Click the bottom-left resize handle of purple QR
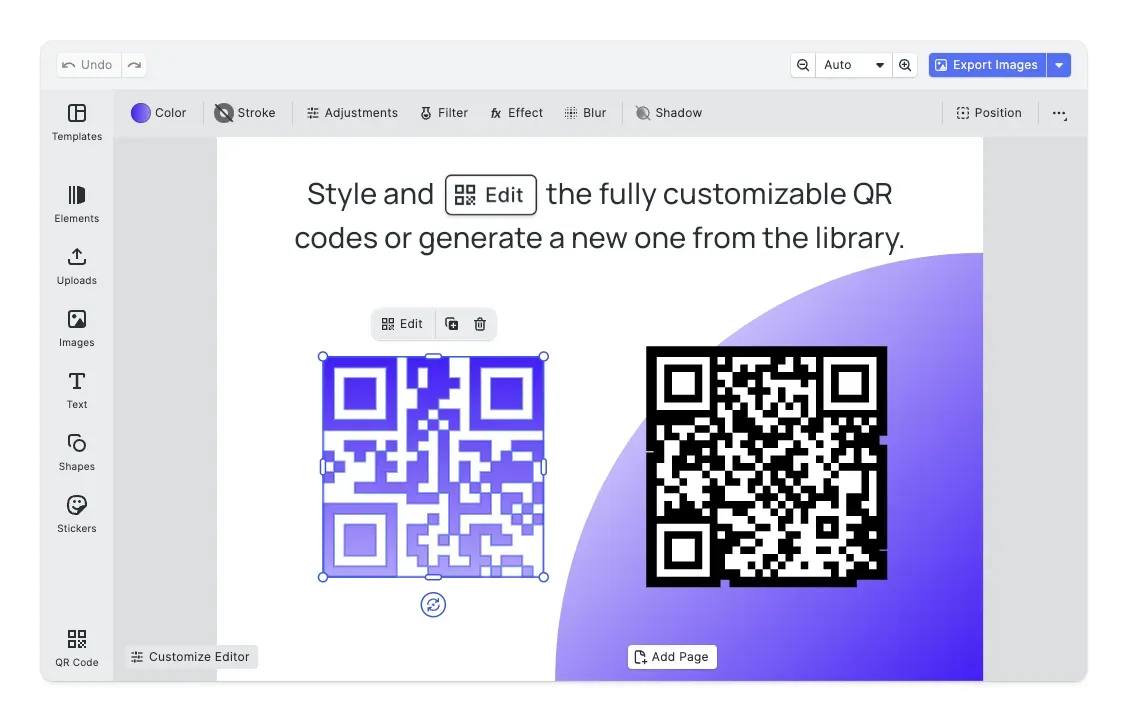This screenshot has height=722, width=1128. (323, 577)
